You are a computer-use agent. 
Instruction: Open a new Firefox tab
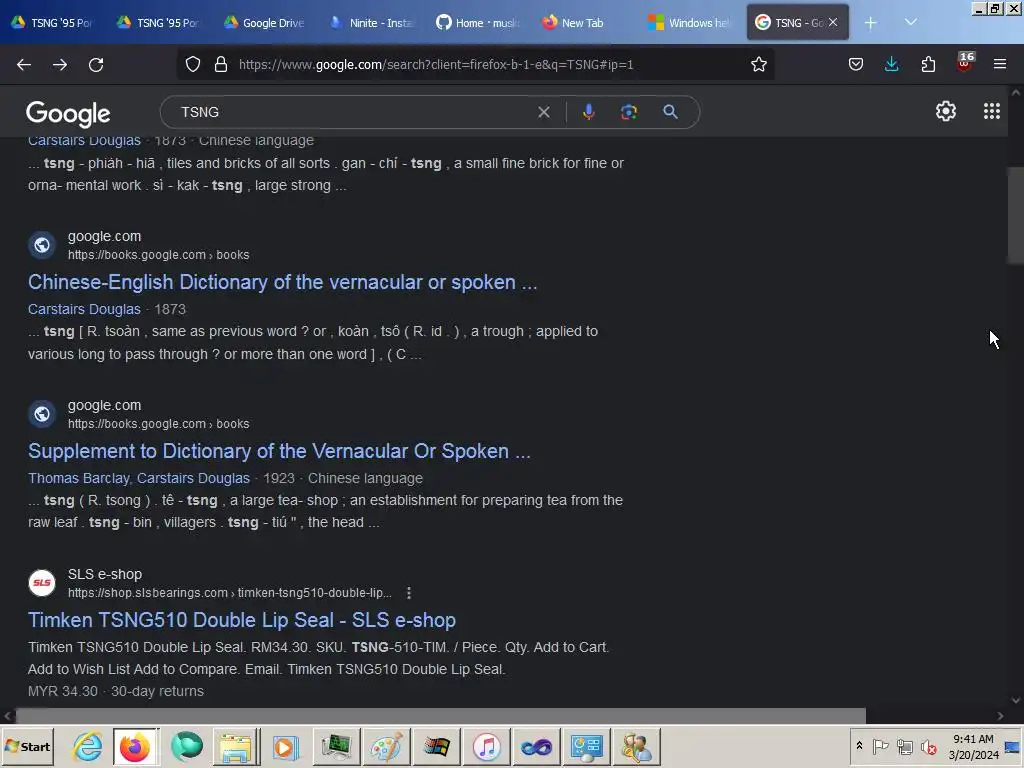coord(870,23)
